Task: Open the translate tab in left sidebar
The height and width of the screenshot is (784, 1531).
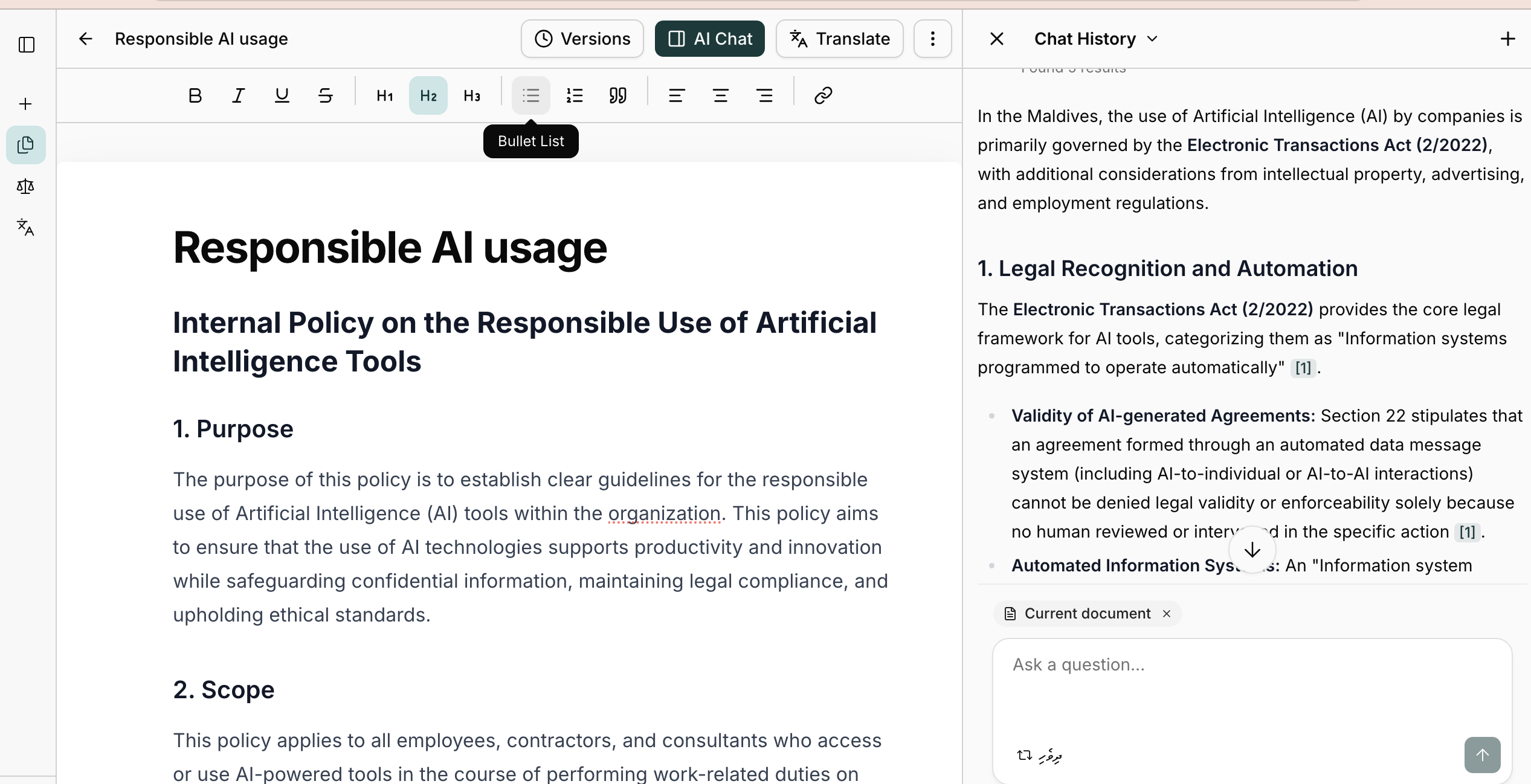Action: 25,228
